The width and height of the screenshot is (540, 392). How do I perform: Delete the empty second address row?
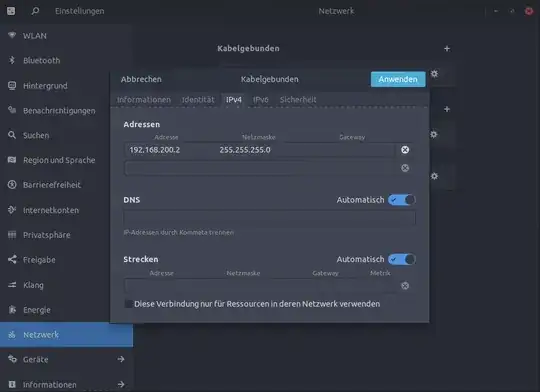click(405, 168)
